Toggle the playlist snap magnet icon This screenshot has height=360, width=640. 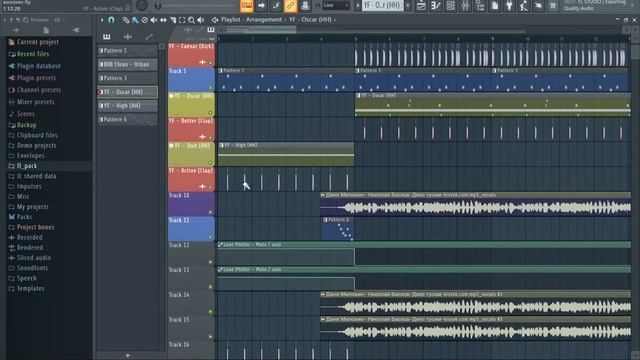[x=111, y=20]
